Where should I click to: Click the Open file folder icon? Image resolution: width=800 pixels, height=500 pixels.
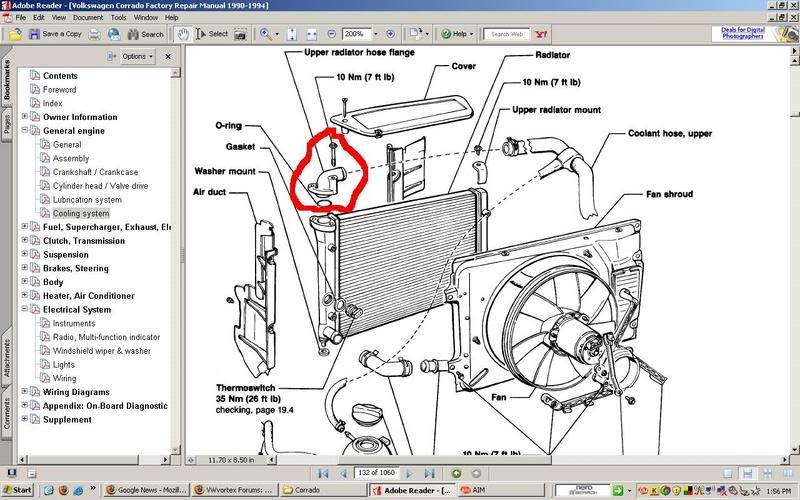[x=15, y=34]
